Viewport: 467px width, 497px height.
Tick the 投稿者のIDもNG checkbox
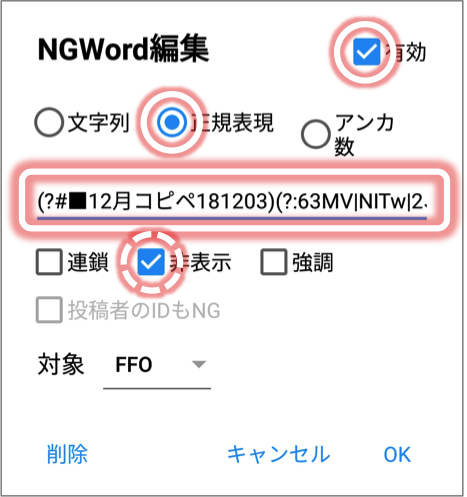[49, 310]
